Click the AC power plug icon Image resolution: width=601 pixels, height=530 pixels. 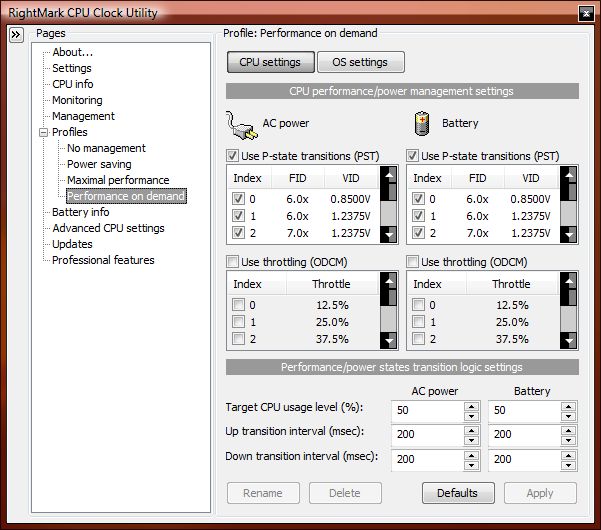[x=241, y=125]
